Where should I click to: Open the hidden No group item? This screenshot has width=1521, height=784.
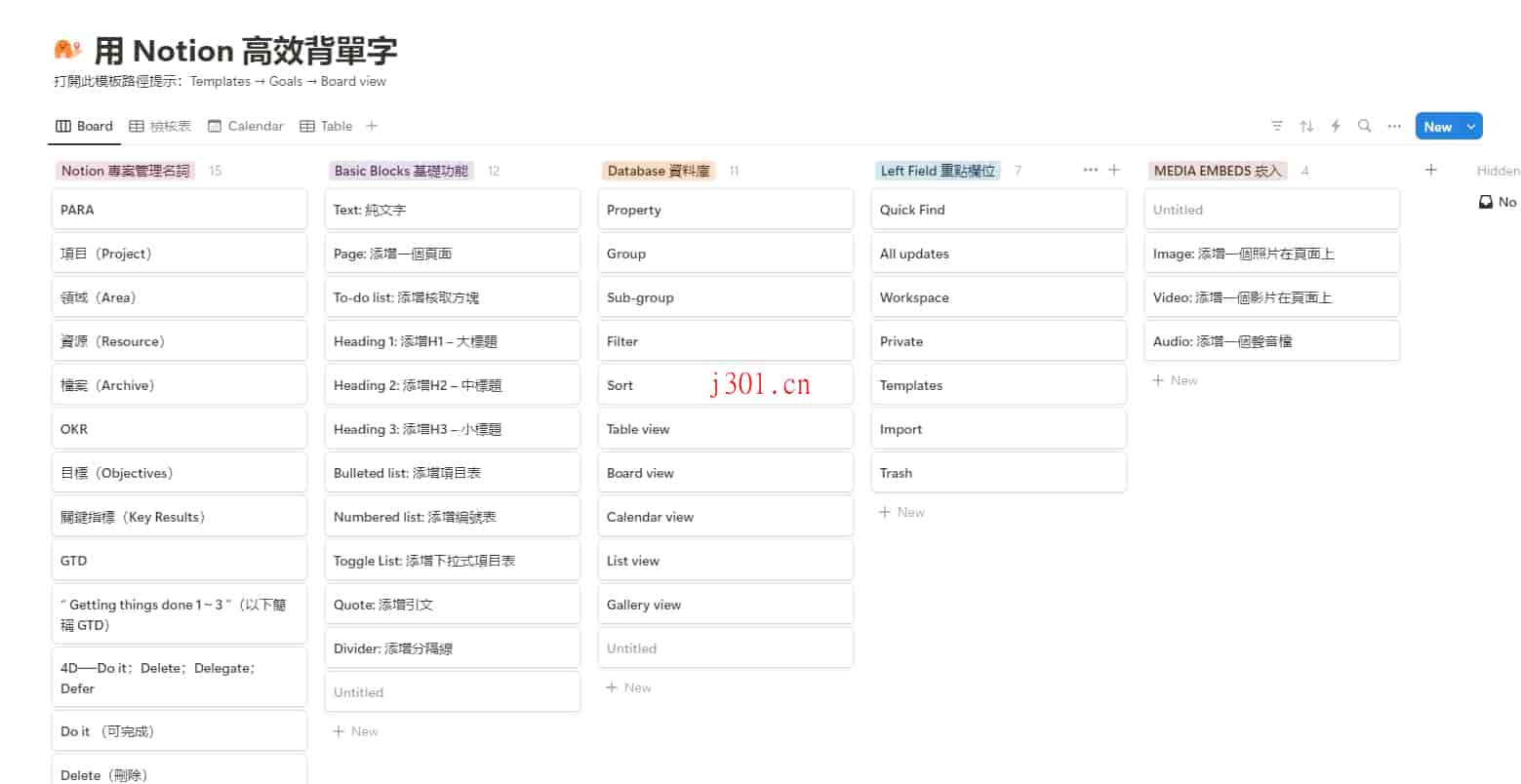click(x=1499, y=202)
